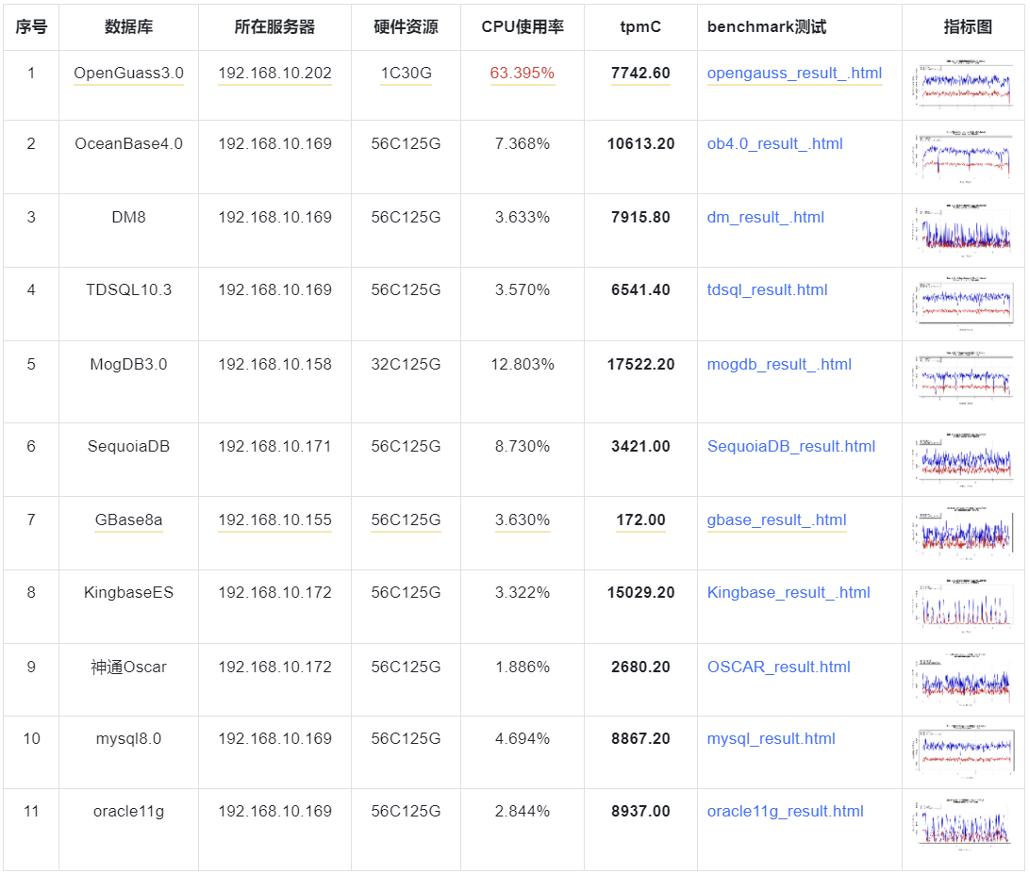View the OceanBase4.0 metrics chart thumbnail

(963, 156)
